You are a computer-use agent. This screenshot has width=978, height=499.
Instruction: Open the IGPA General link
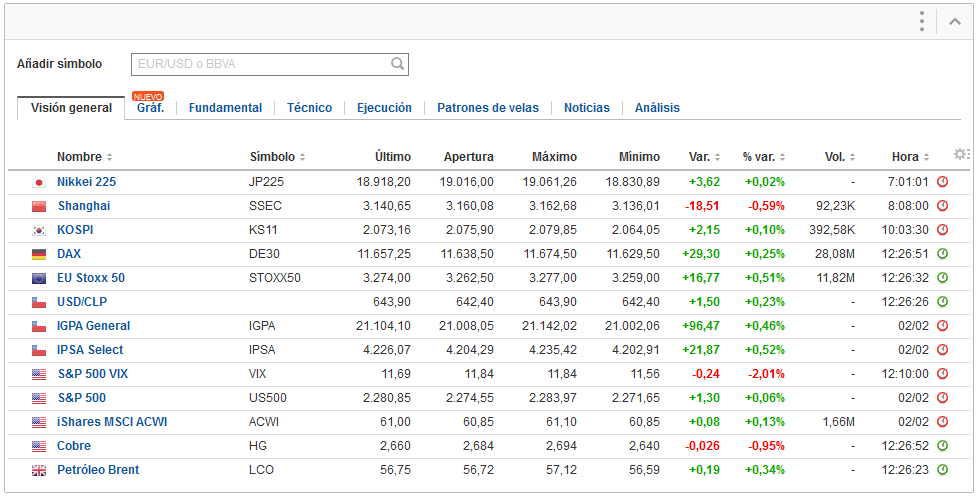click(x=94, y=326)
